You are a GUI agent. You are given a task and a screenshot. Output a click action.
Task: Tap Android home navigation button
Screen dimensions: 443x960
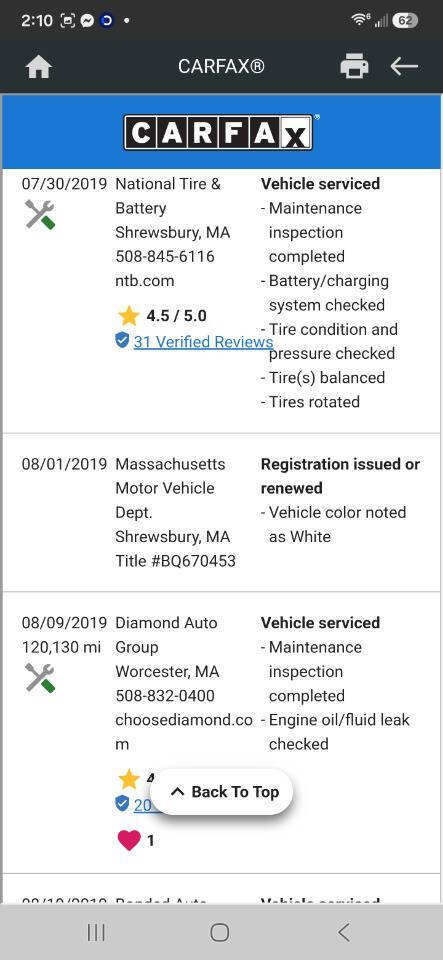[x=220, y=932]
